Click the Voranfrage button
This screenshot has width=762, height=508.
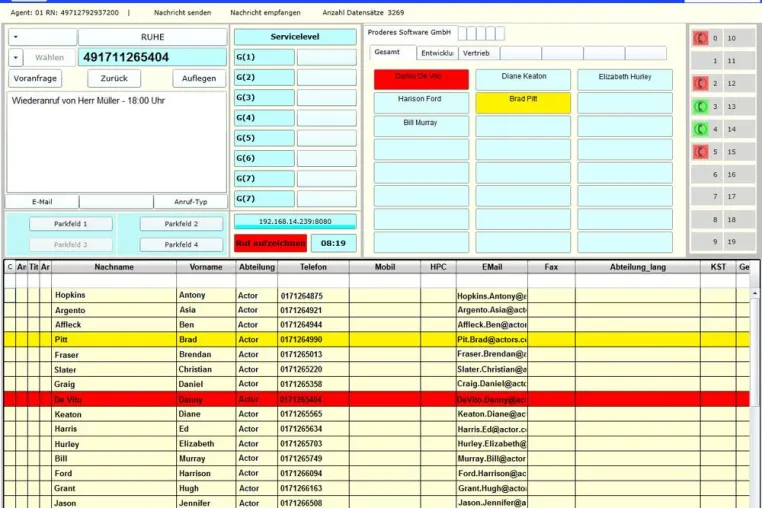click(x=35, y=78)
